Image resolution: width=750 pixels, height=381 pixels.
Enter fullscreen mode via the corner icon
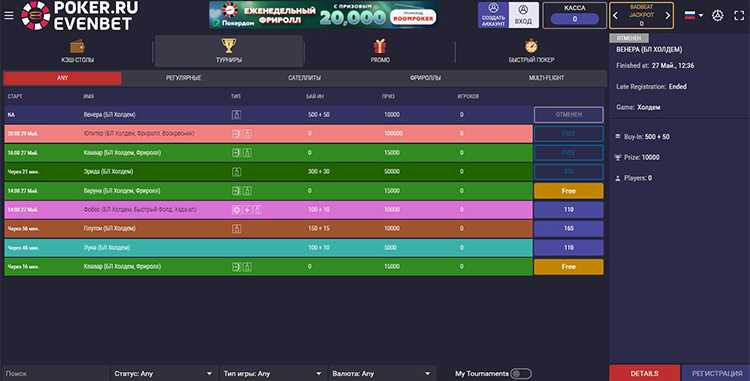739,15
